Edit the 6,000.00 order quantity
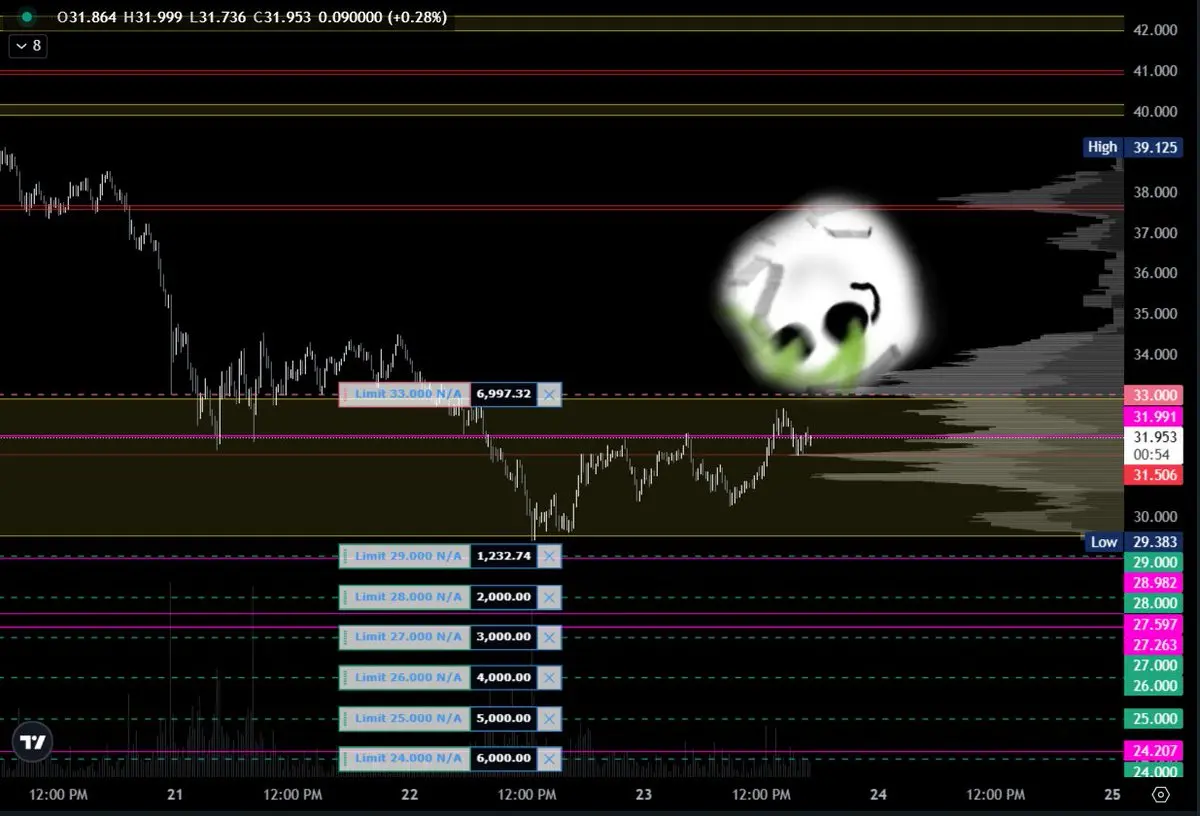Screen dimensions: 1200x816 tap(504, 759)
